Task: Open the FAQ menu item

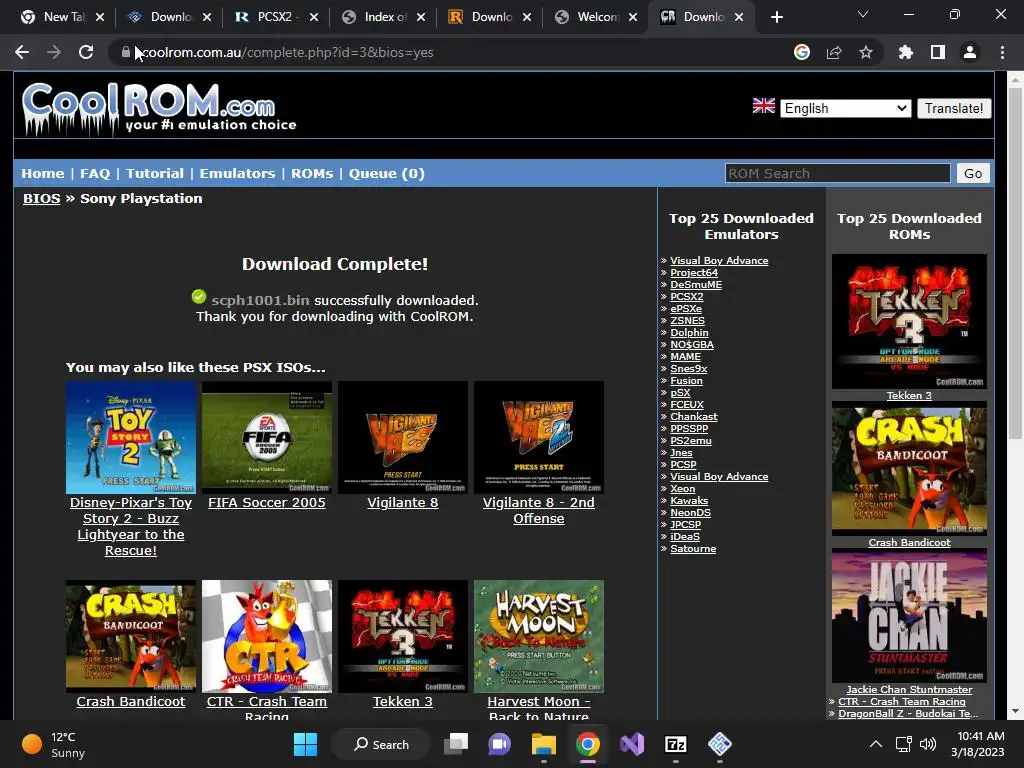Action: click(x=95, y=174)
